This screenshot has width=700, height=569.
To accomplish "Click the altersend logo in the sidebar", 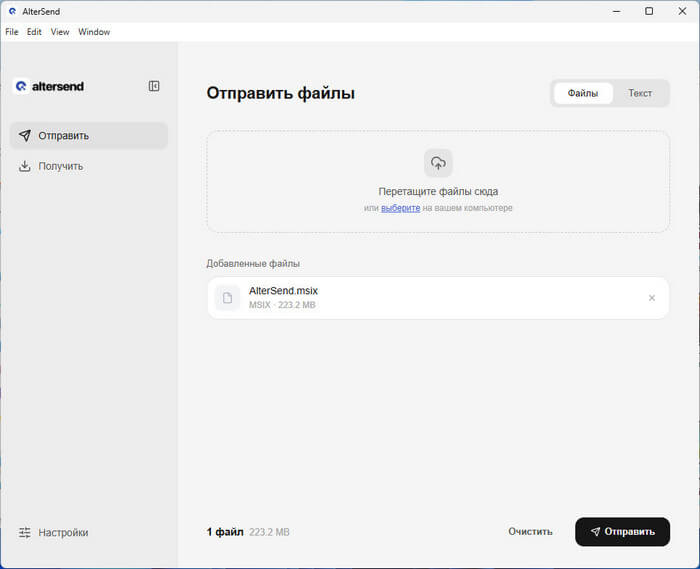I will [x=49, y=86].
